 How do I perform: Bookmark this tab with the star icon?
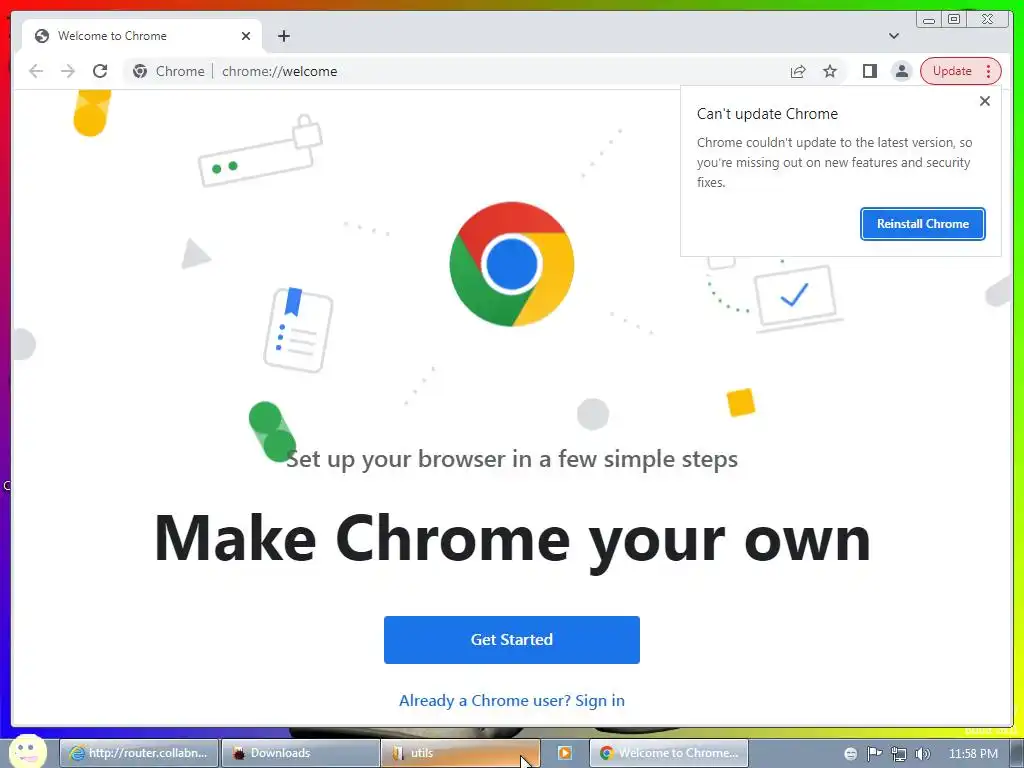[830, 71]
